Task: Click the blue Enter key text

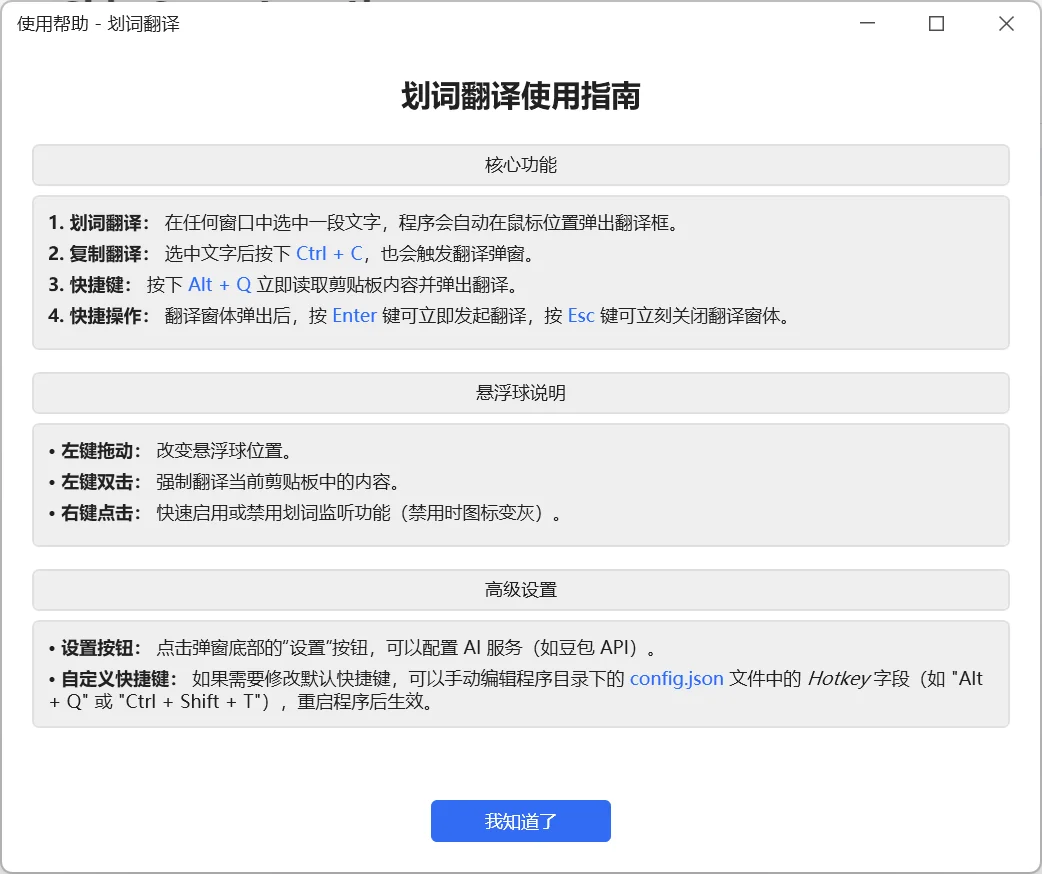Action: (354, 316)
